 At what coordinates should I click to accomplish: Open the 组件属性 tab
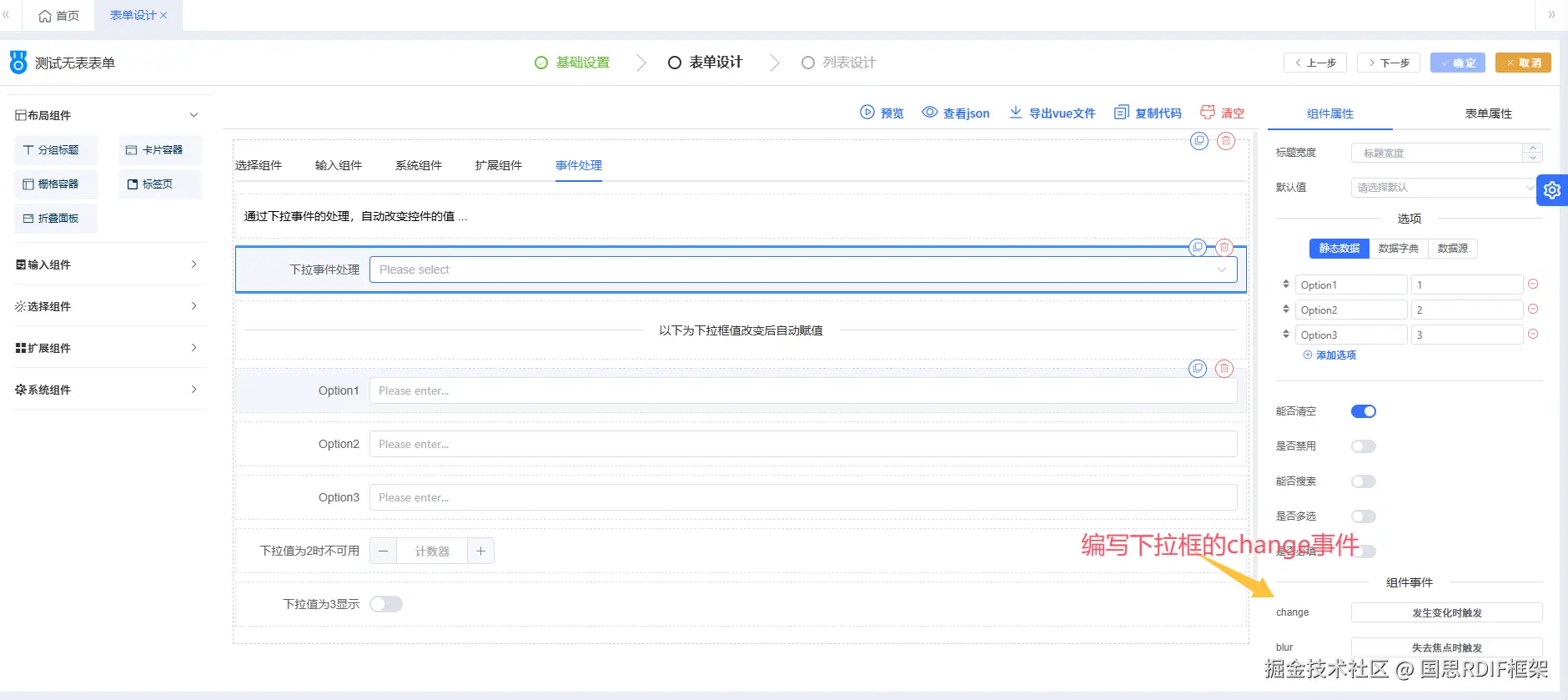(1330, 113)
